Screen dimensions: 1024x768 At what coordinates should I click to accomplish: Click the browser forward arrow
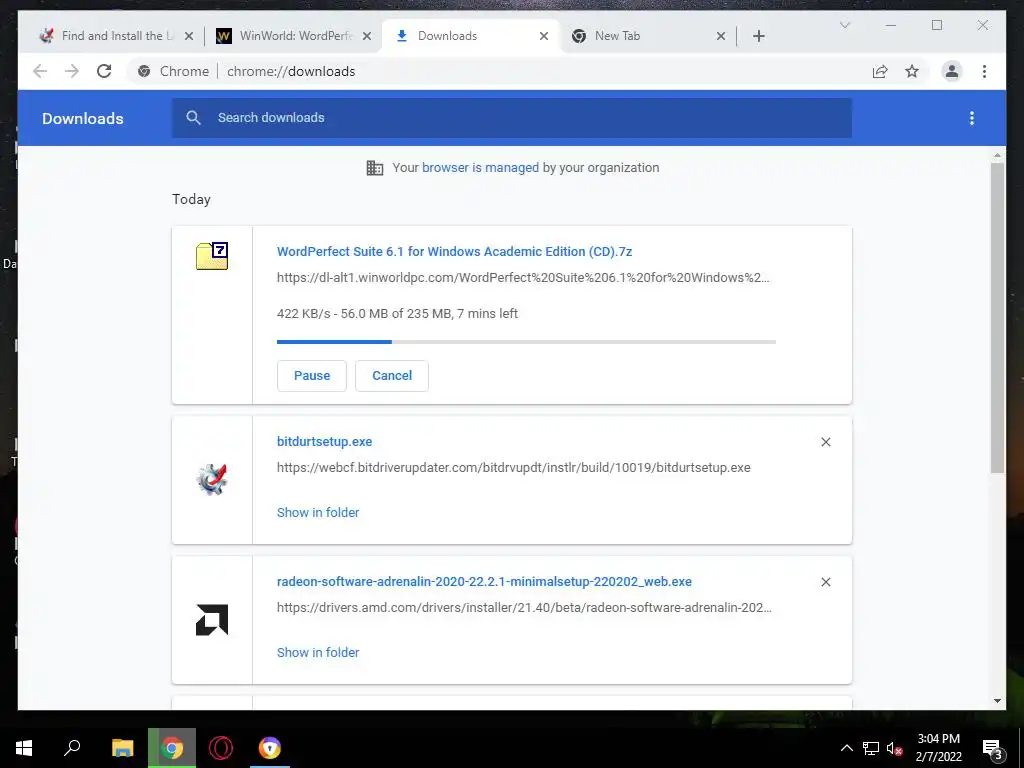(72, 71)
